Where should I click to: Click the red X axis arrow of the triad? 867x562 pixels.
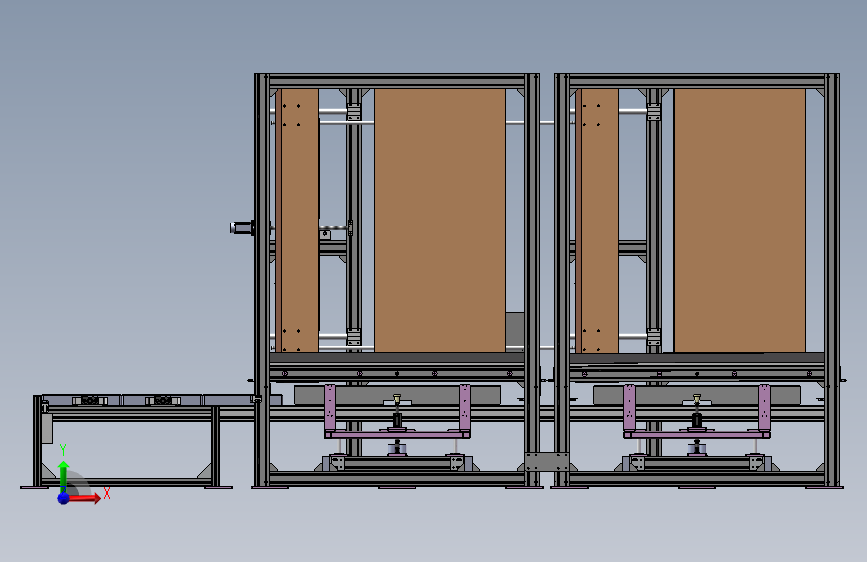84,498
